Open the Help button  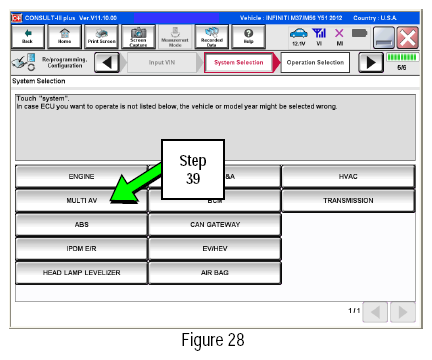(248, 36)
